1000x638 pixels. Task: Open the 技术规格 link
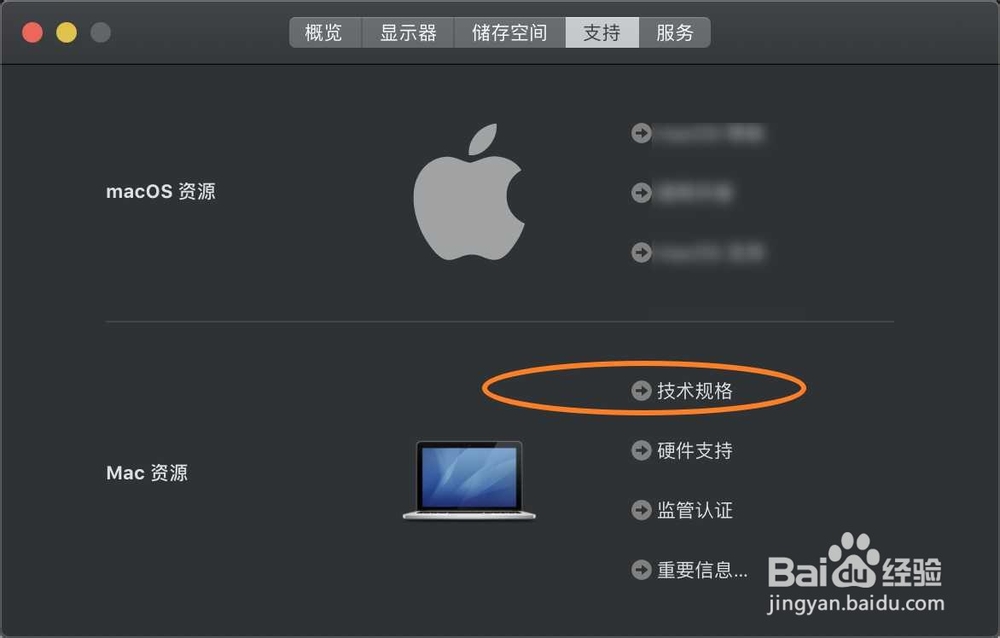point(695,390)
